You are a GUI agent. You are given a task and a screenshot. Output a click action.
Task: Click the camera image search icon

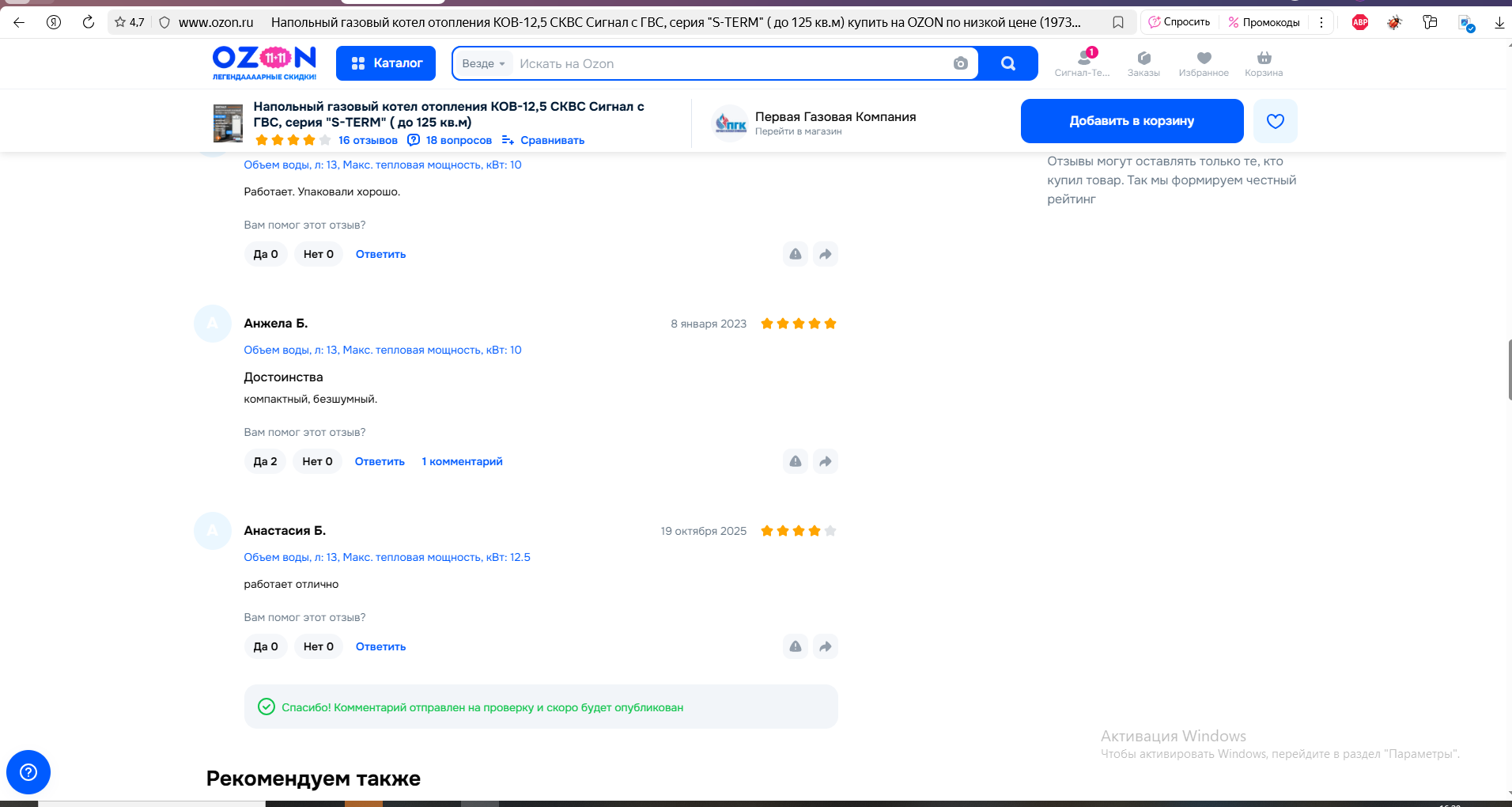click(960, 63)
